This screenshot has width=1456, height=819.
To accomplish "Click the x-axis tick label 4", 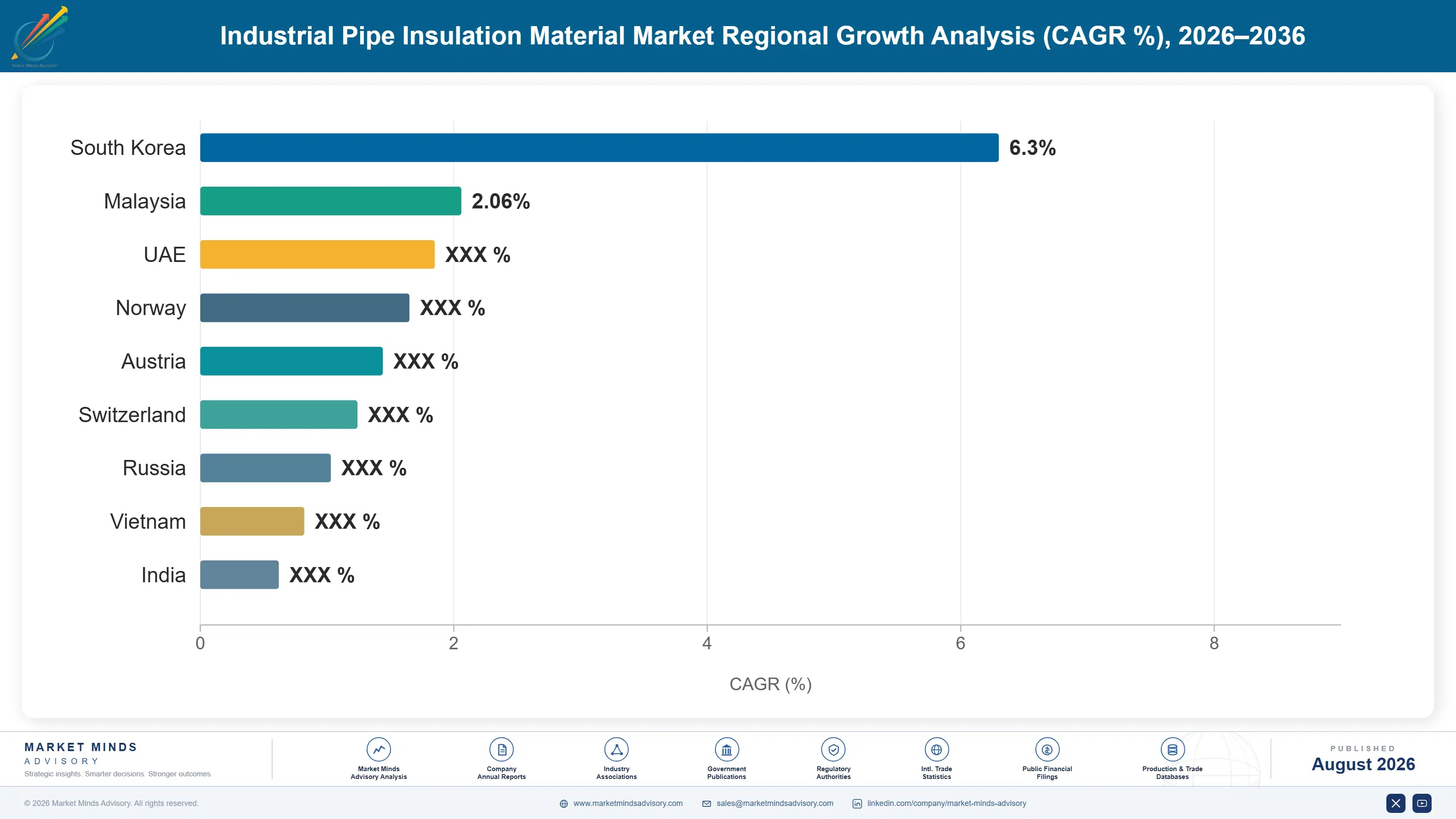I will click(x=707, y=643).
